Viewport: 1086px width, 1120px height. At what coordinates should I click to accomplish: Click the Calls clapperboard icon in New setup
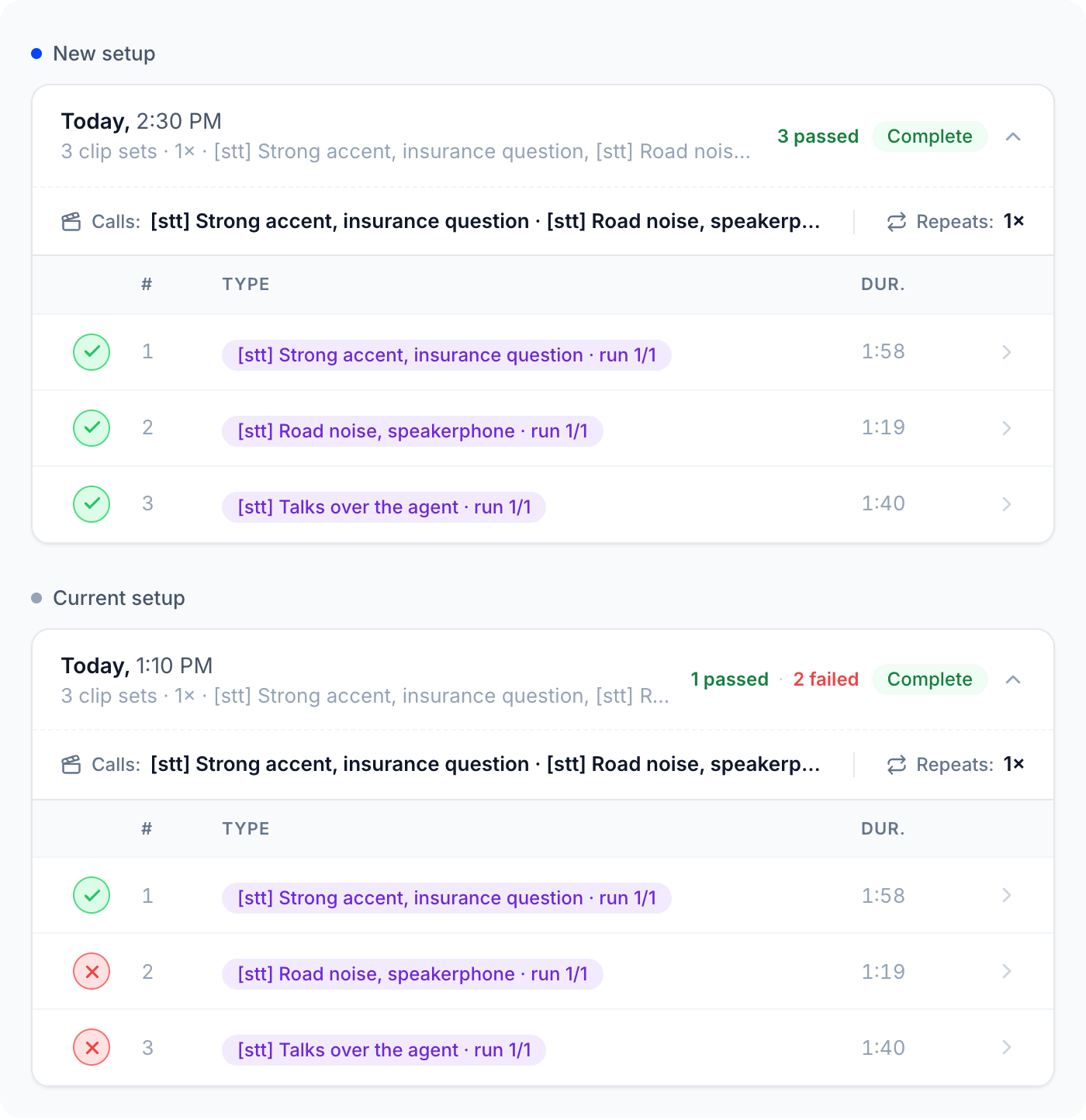[71, 222]
